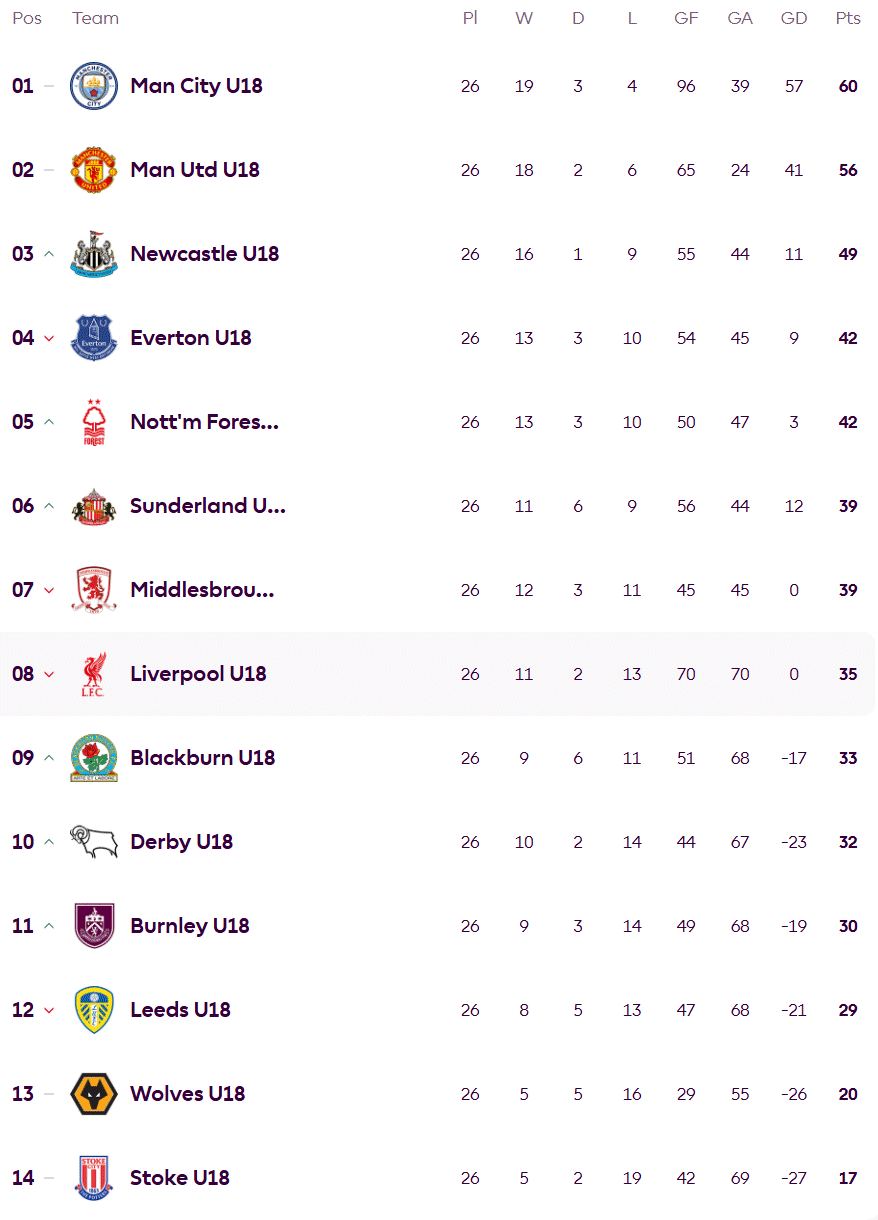This screenshot has width=878, height=1220.
Task: Expand Newcastle U18 row via up arrow
Action: 48,254
